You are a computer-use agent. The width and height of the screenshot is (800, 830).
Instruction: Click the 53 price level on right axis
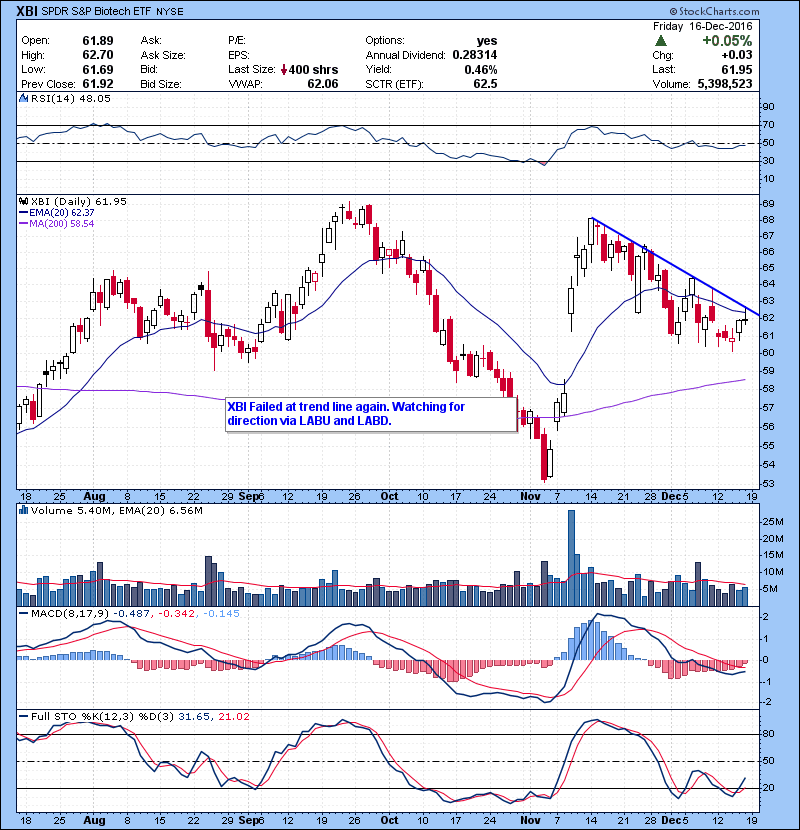[768, 484]
